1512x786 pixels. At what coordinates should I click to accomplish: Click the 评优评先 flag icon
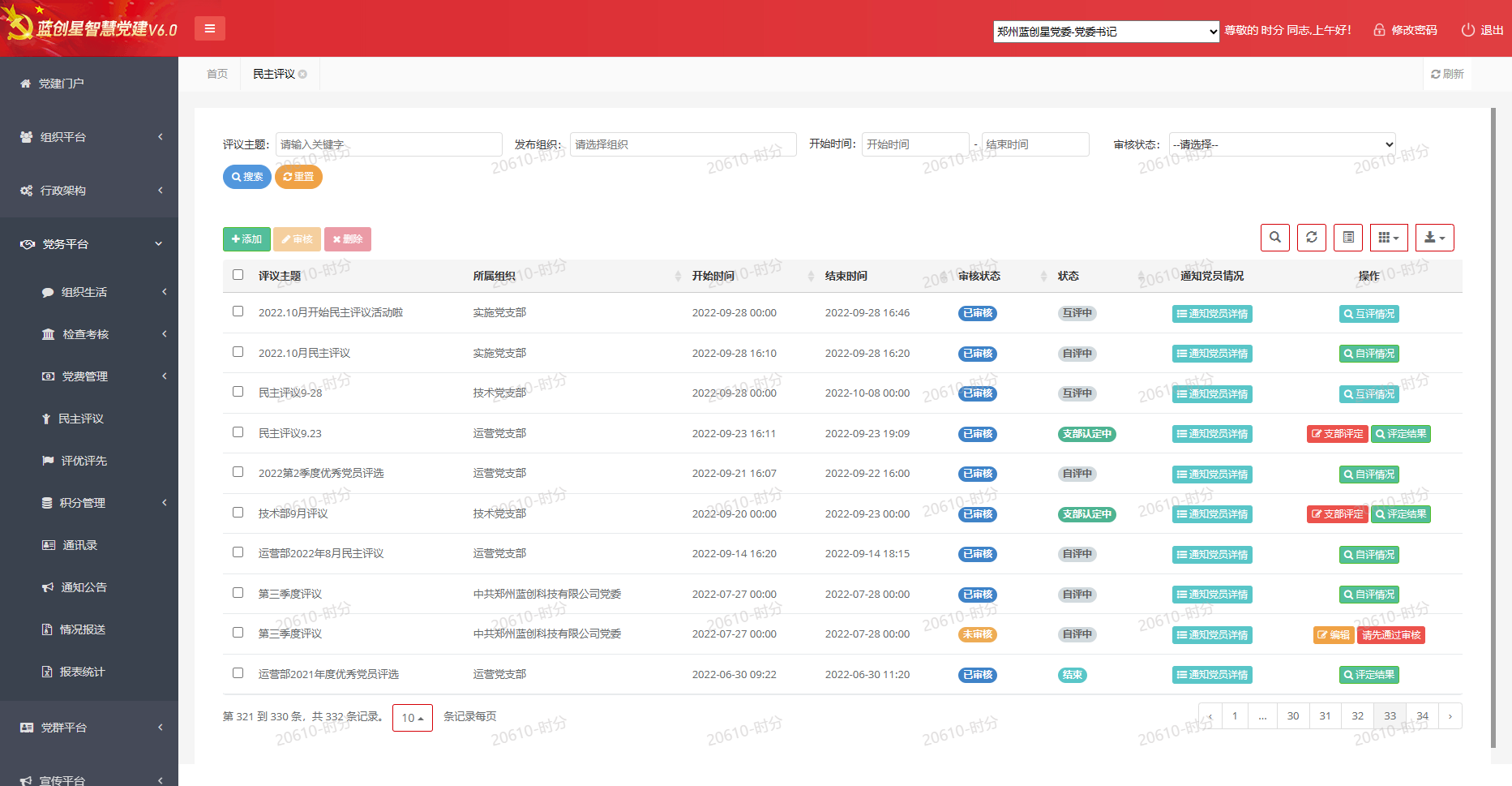48,461
